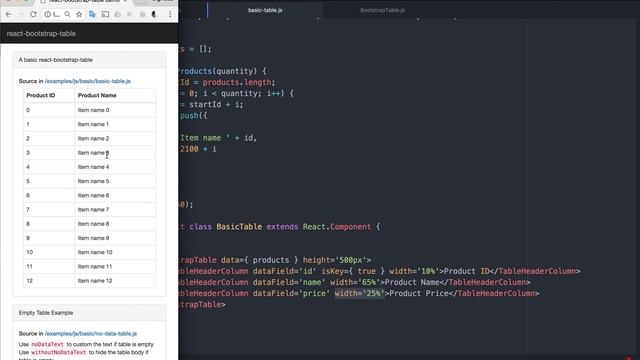Switch to the BootstrapTable.js editor tab
The image size is (640, 360).
(382, 10)
